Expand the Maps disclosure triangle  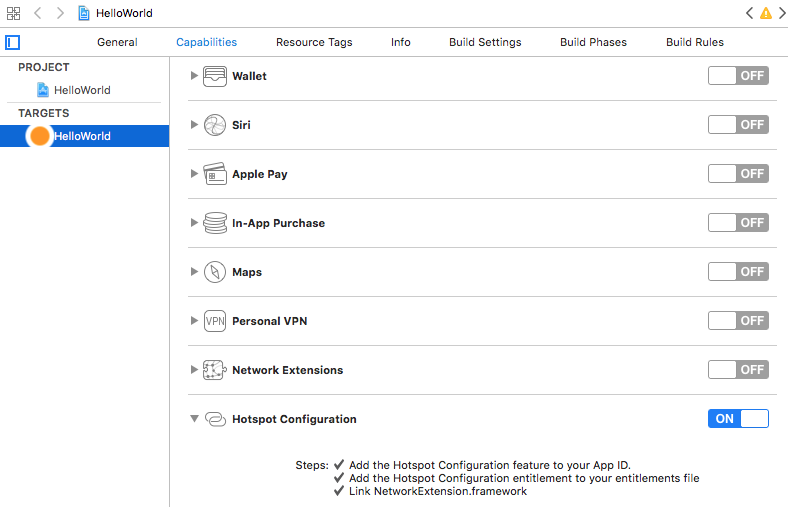(194, 272)
